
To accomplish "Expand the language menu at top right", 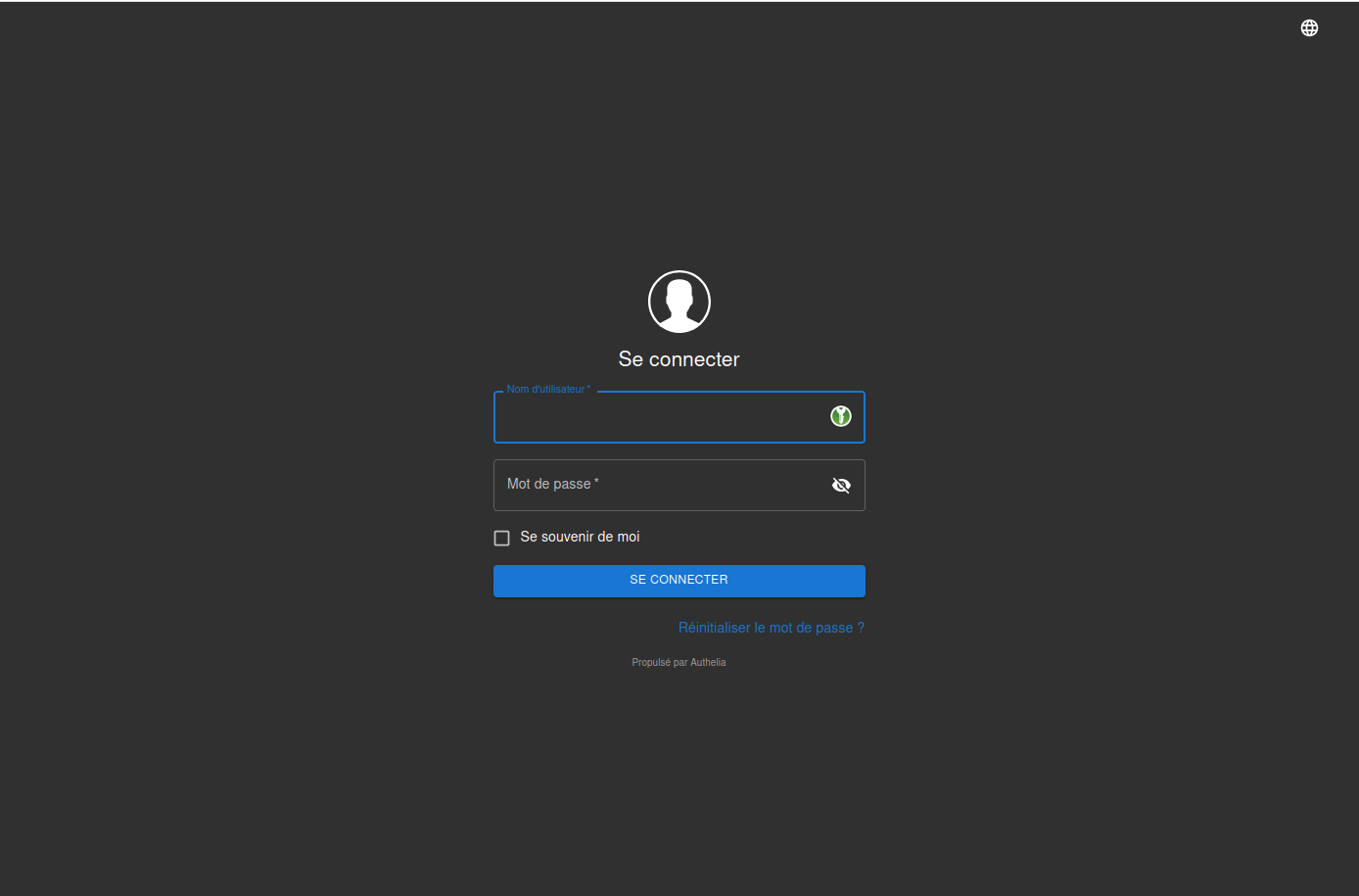I will [1309, 28].
